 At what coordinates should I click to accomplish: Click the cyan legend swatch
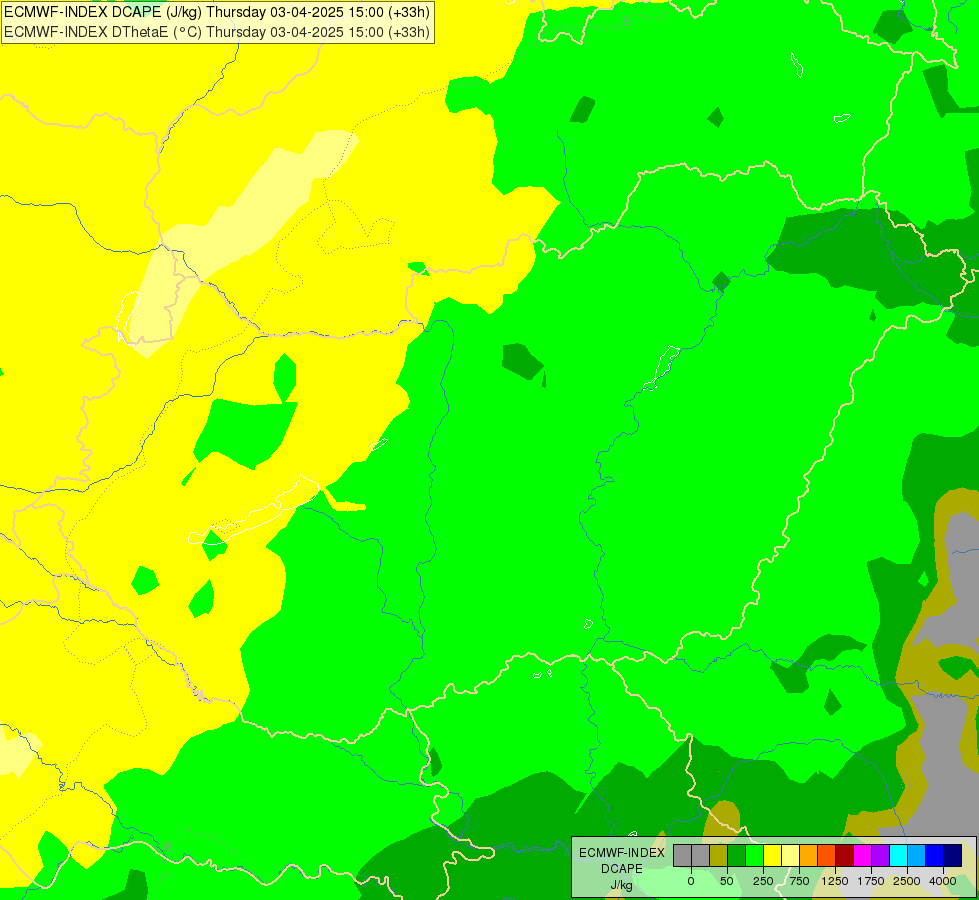click(898, 855)
